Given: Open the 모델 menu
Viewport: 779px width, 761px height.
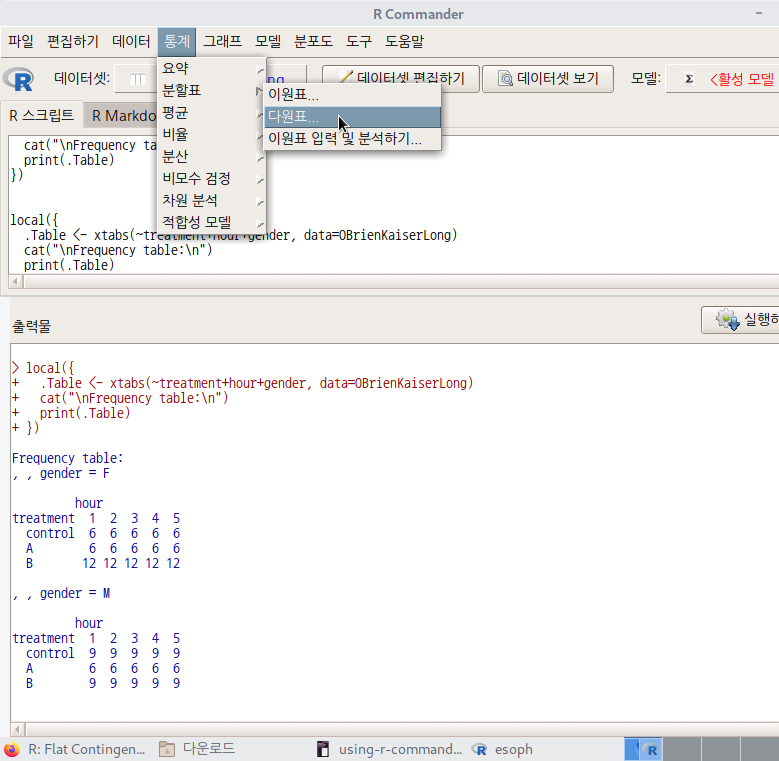Looking at the screenshot, I should 268,41.
